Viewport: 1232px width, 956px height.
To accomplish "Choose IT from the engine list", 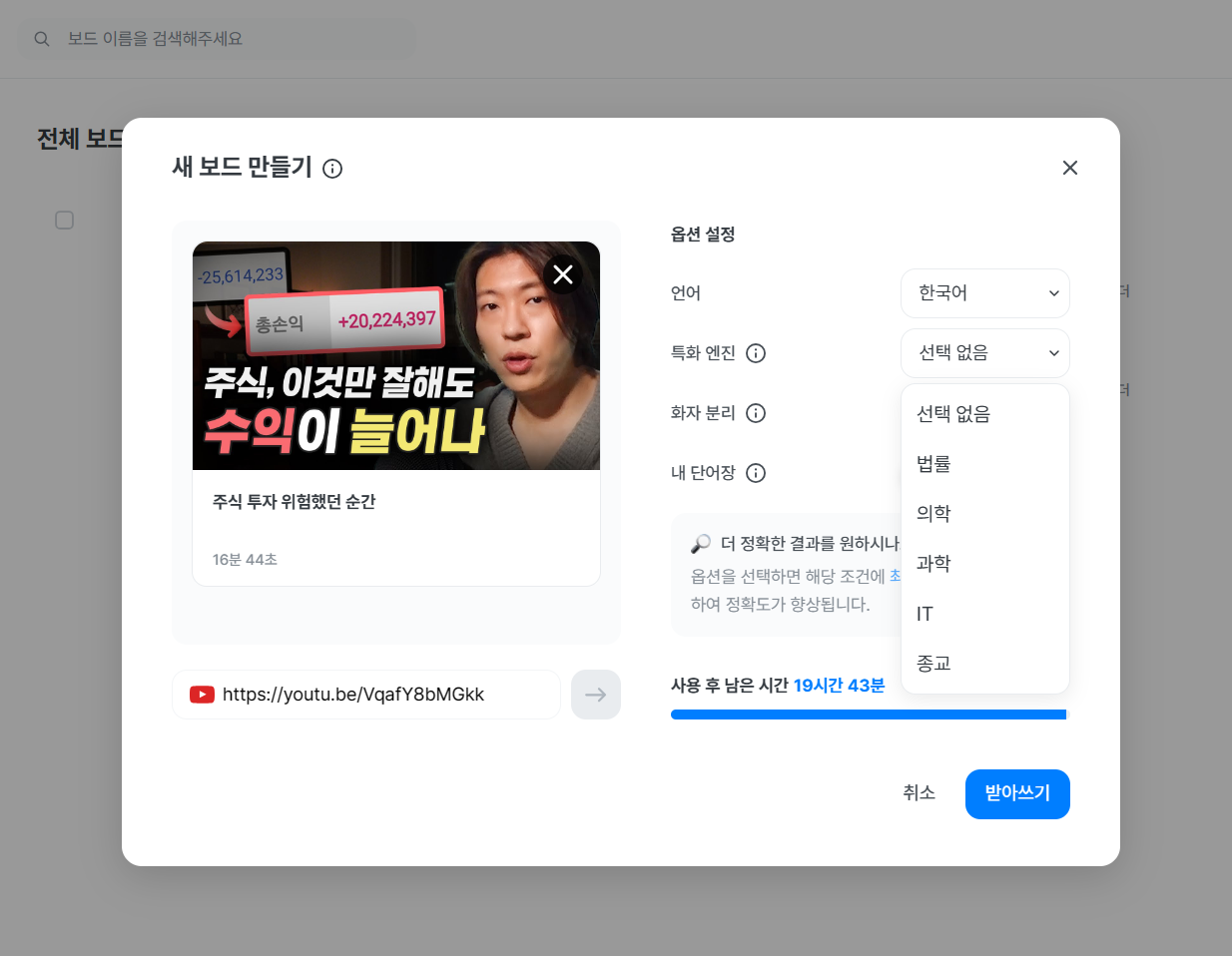I will point(985,614).
